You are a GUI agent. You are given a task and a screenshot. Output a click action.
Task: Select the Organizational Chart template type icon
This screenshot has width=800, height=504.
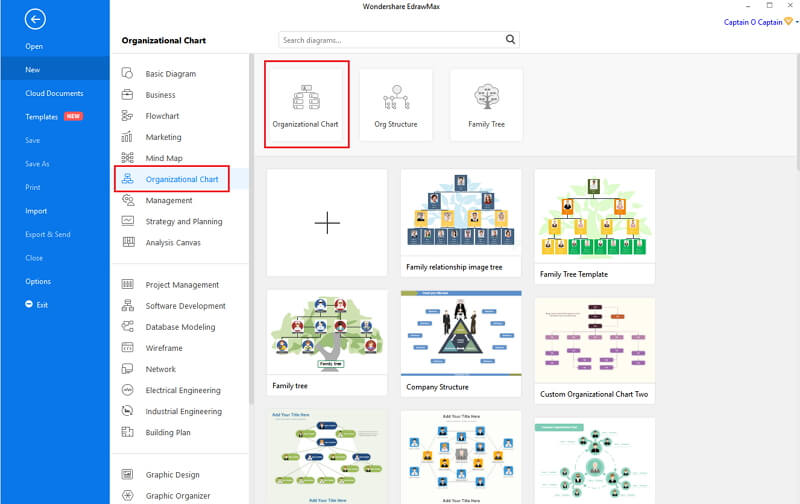[306, 97]
